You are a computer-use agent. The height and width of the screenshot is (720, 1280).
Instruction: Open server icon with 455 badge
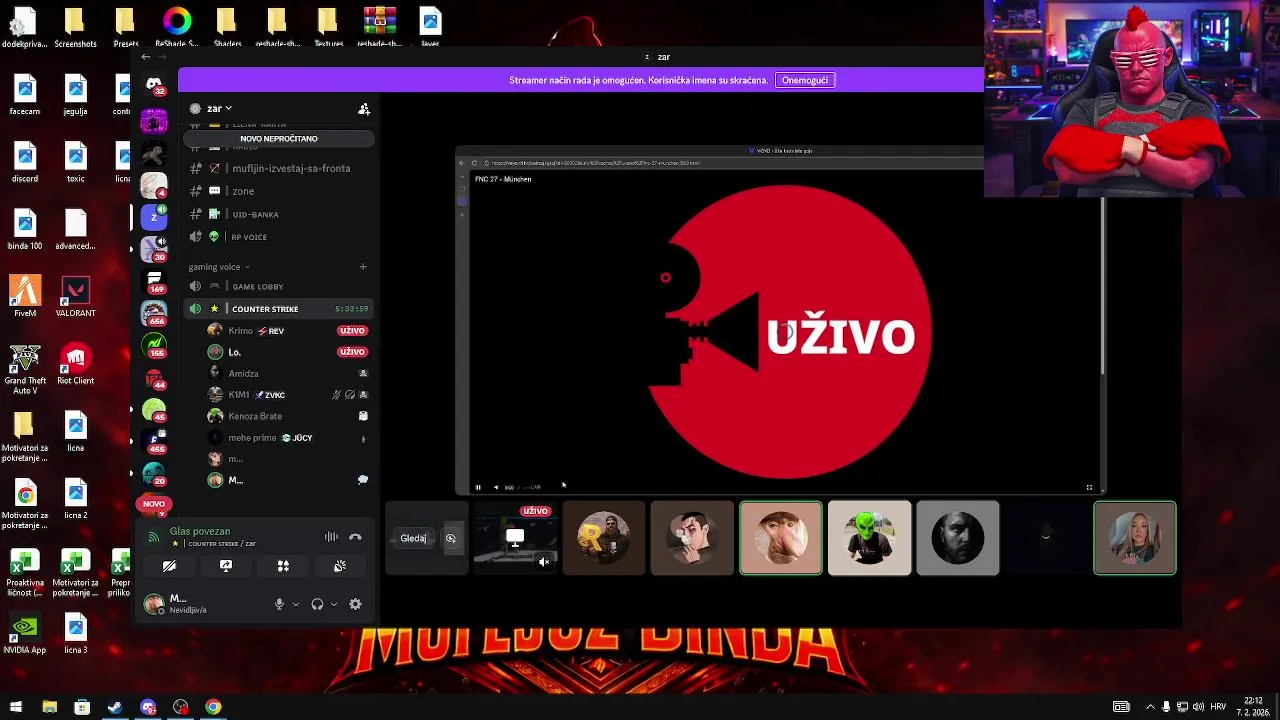pyautogui.click(x=154, y=440)
